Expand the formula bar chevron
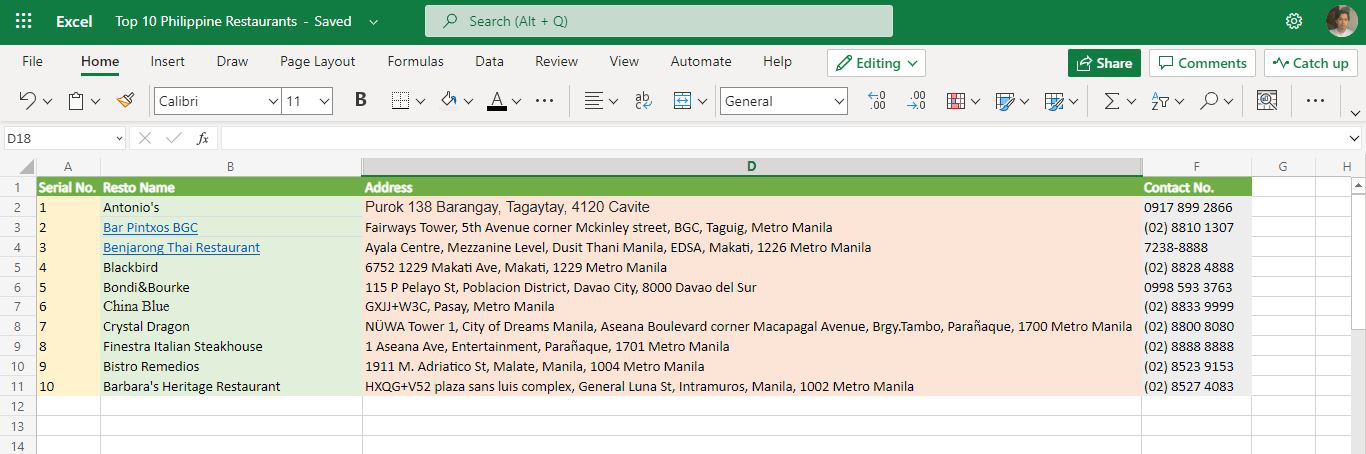This screenshot has height=454, width=1366. click(x=1354, y=139)
